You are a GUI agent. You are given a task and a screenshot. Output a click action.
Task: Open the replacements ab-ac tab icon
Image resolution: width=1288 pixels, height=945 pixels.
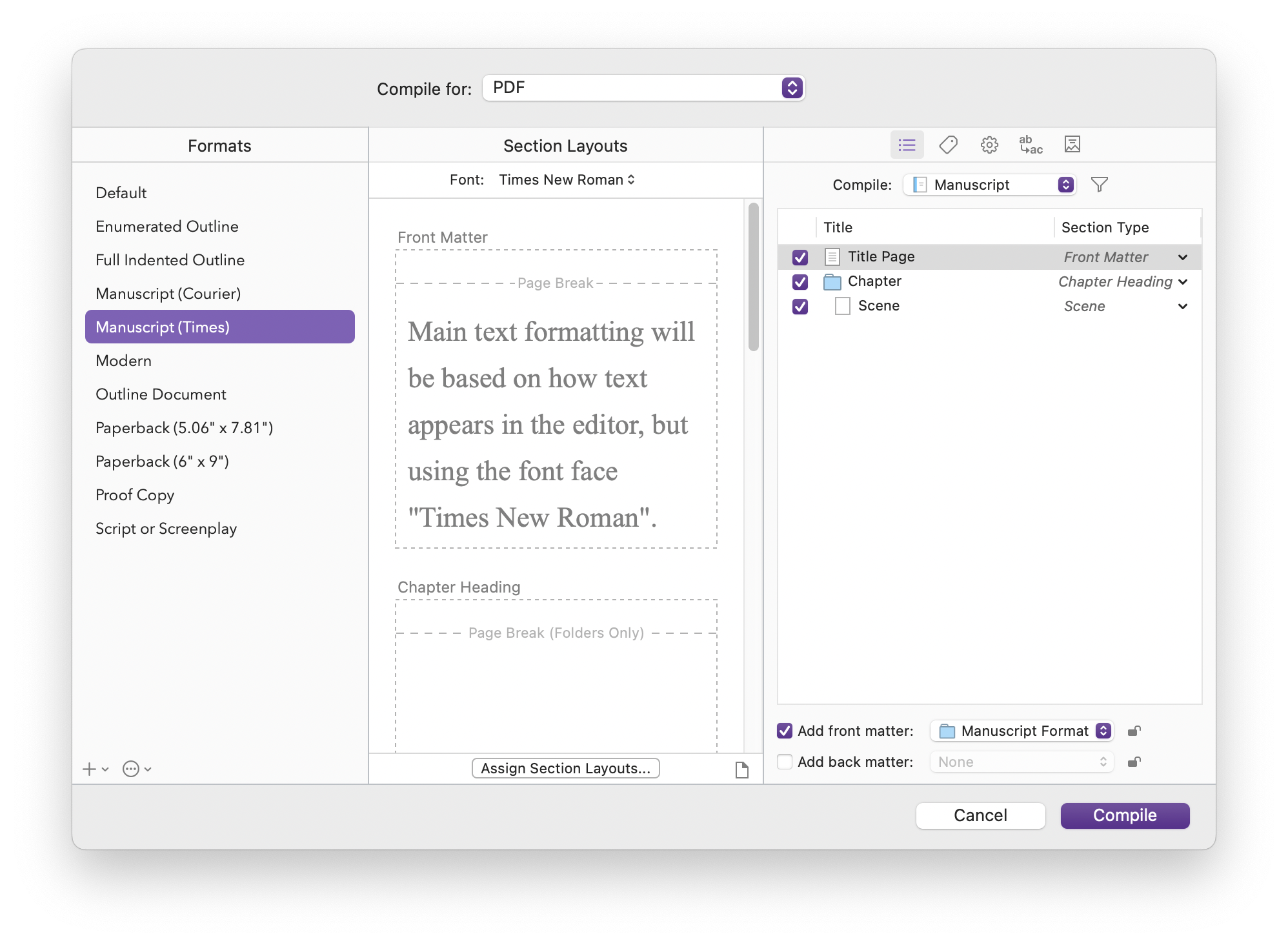tap(1031, 145)
